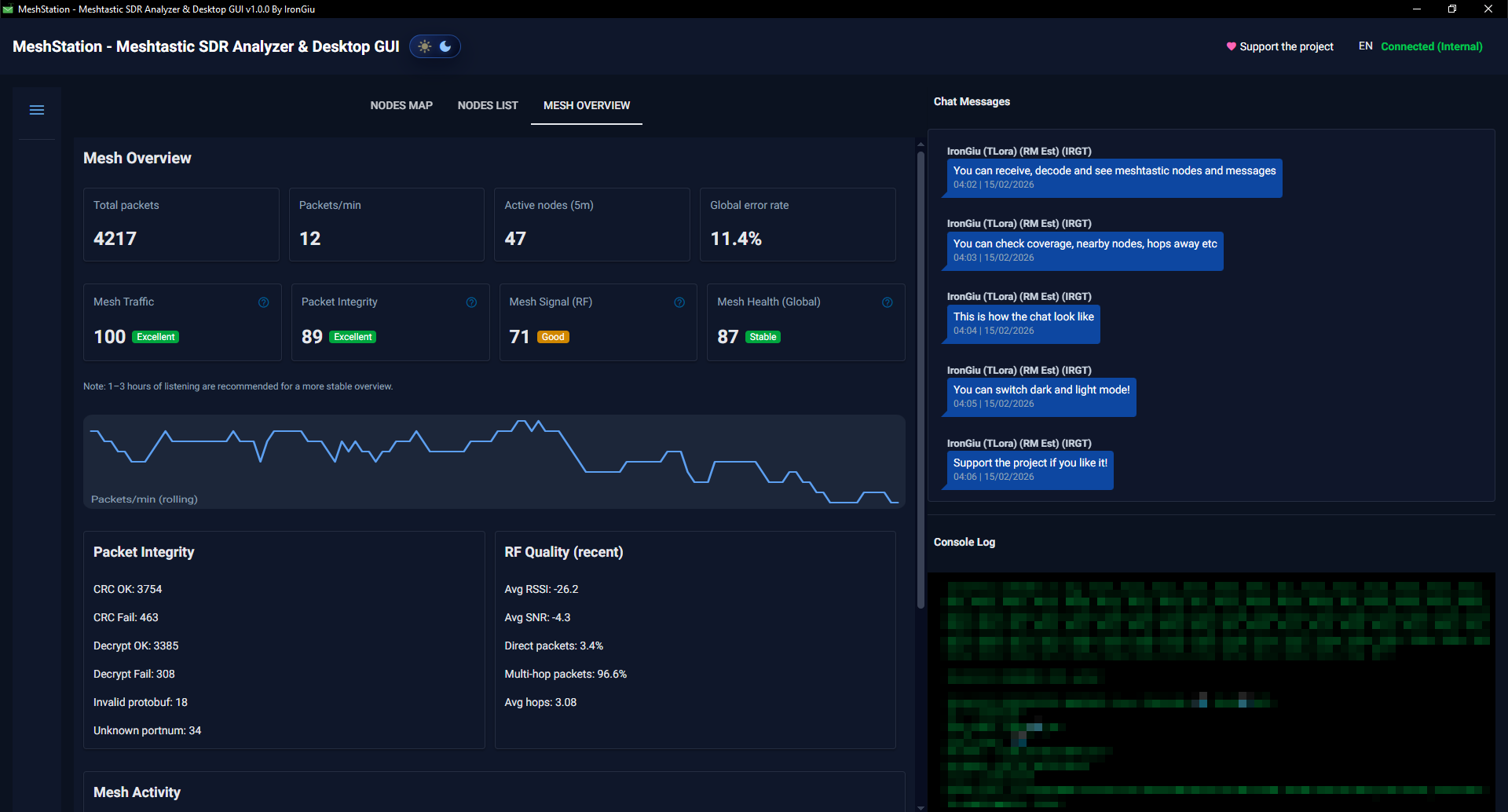Click Avg SNR: -4.3 line

(537, 617)
